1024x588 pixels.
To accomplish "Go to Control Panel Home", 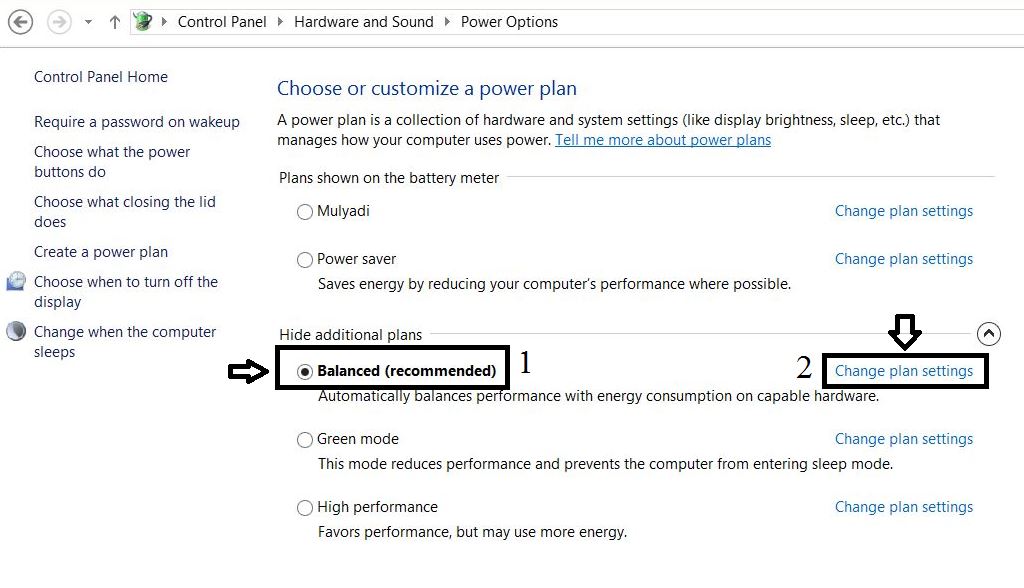I will [x=101, y=77].
